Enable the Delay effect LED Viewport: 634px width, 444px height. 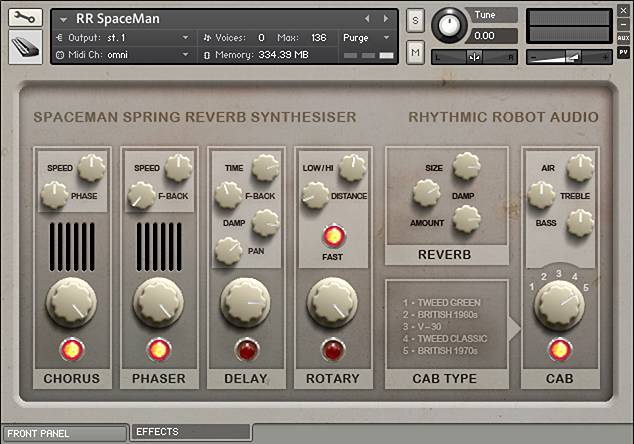246,349
